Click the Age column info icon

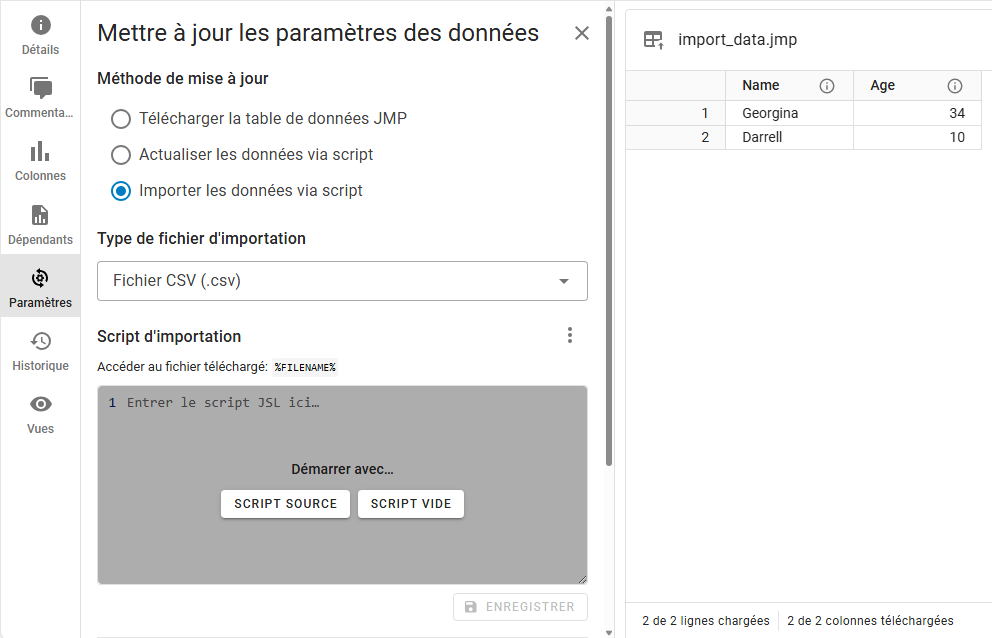click(x=955, y=86)
